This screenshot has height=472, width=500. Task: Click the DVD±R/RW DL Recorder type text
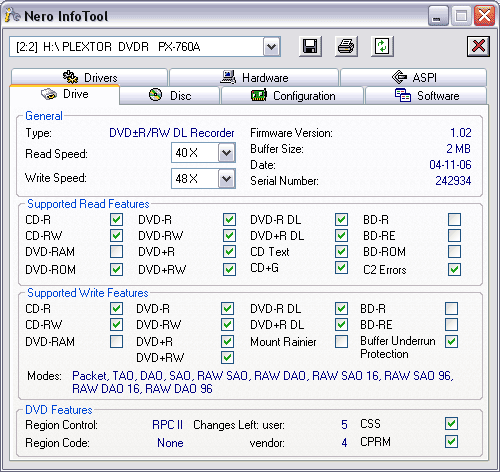pyautogui.click(x=172, y=133)
